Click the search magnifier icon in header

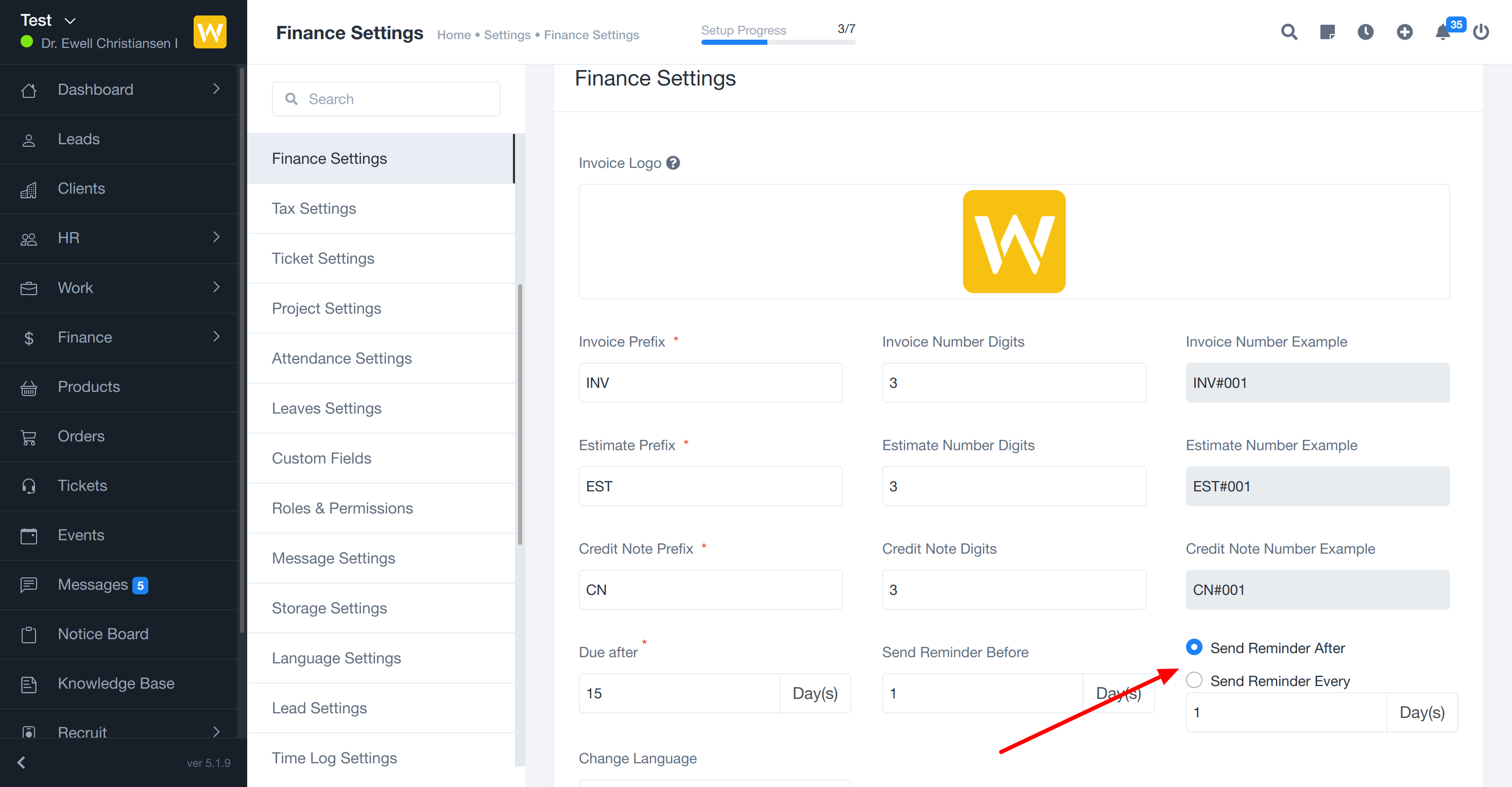click(x=1288, y=32)
